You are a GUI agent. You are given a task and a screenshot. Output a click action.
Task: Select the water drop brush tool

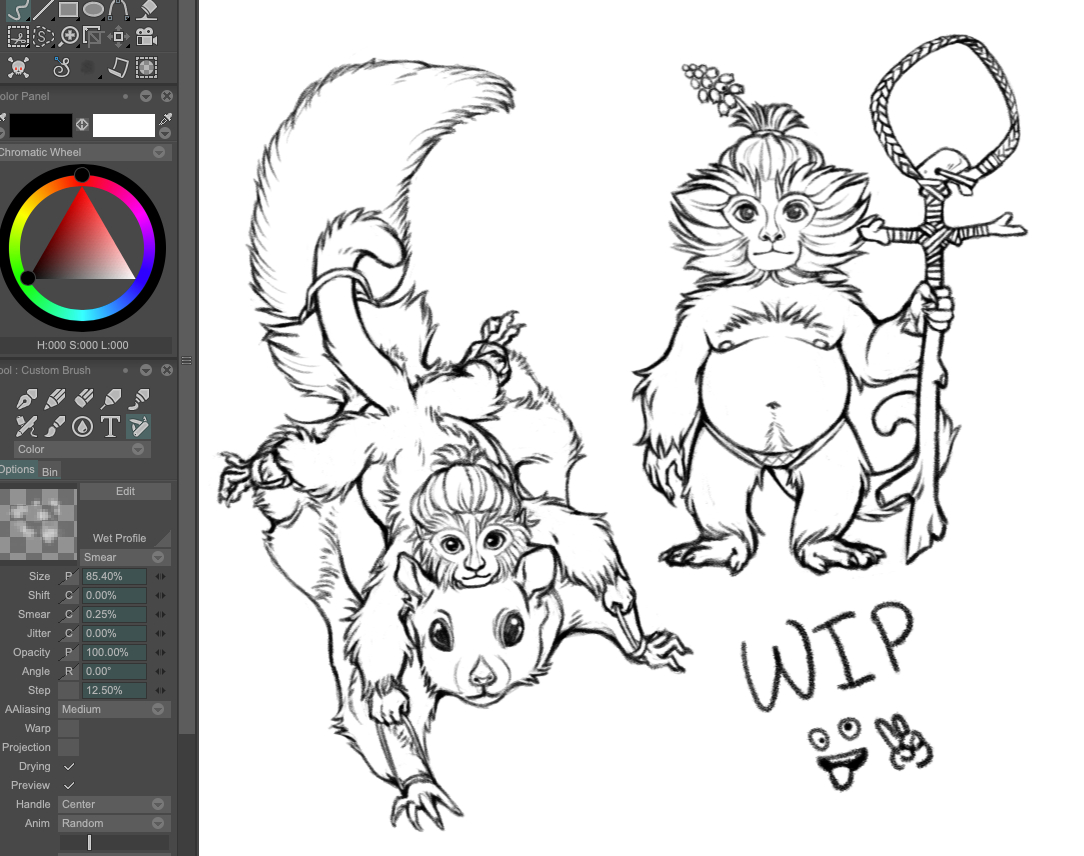tap(82, 427)
